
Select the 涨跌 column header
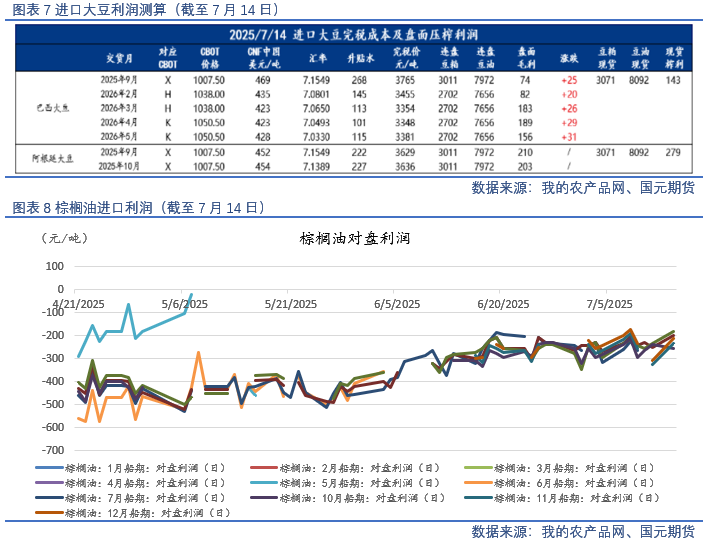569,58
